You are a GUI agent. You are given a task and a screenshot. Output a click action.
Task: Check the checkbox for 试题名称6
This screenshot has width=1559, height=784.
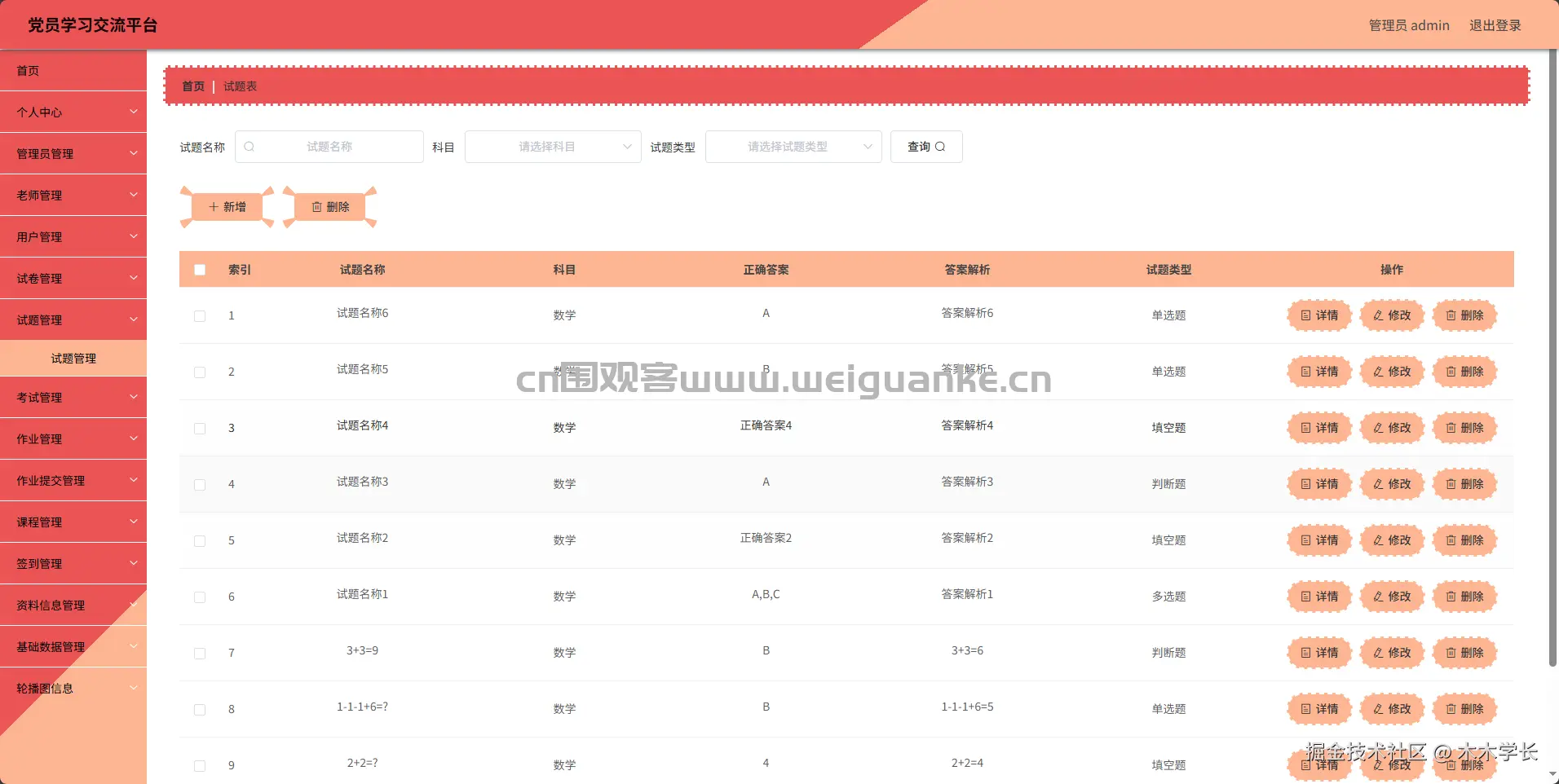click(x=200, y=315)
